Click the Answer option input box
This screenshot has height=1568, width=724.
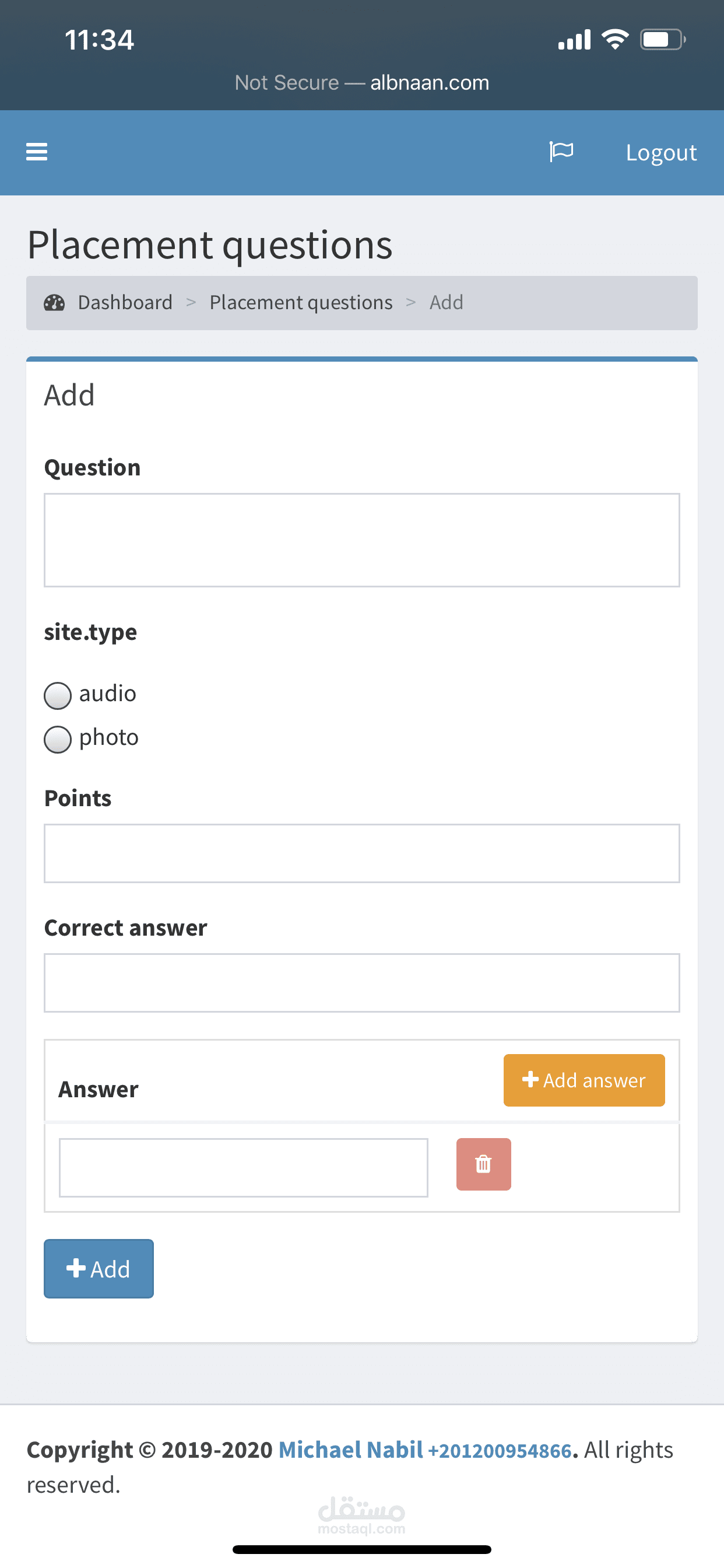pos(243,1167)
